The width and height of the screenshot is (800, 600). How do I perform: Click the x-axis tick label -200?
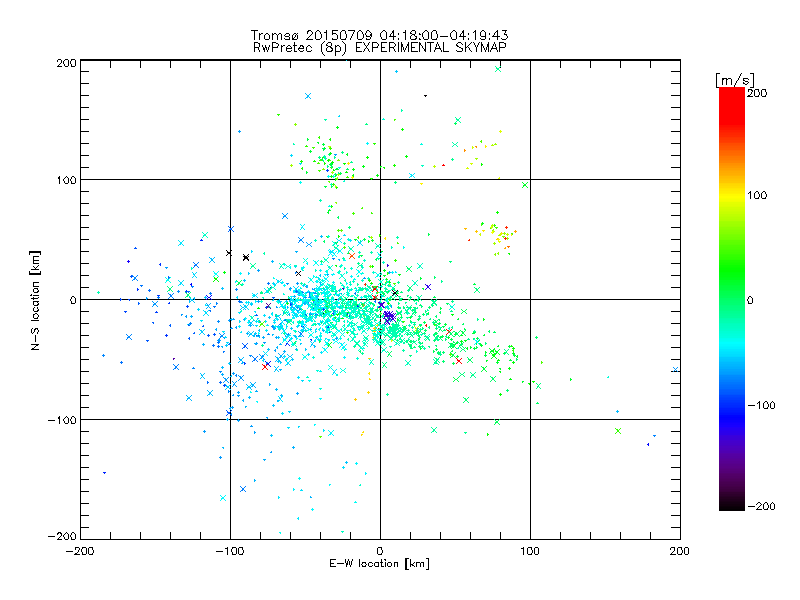coord(80,551)
